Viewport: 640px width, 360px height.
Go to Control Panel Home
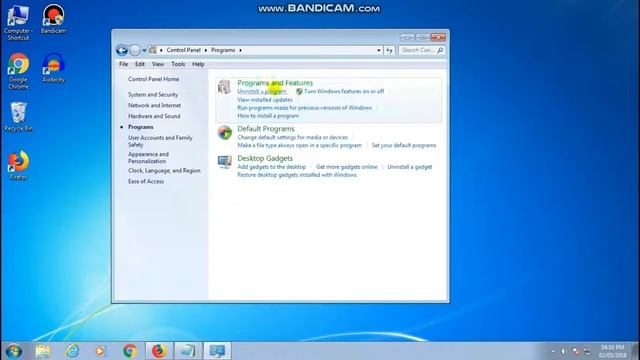pos(153,79)
